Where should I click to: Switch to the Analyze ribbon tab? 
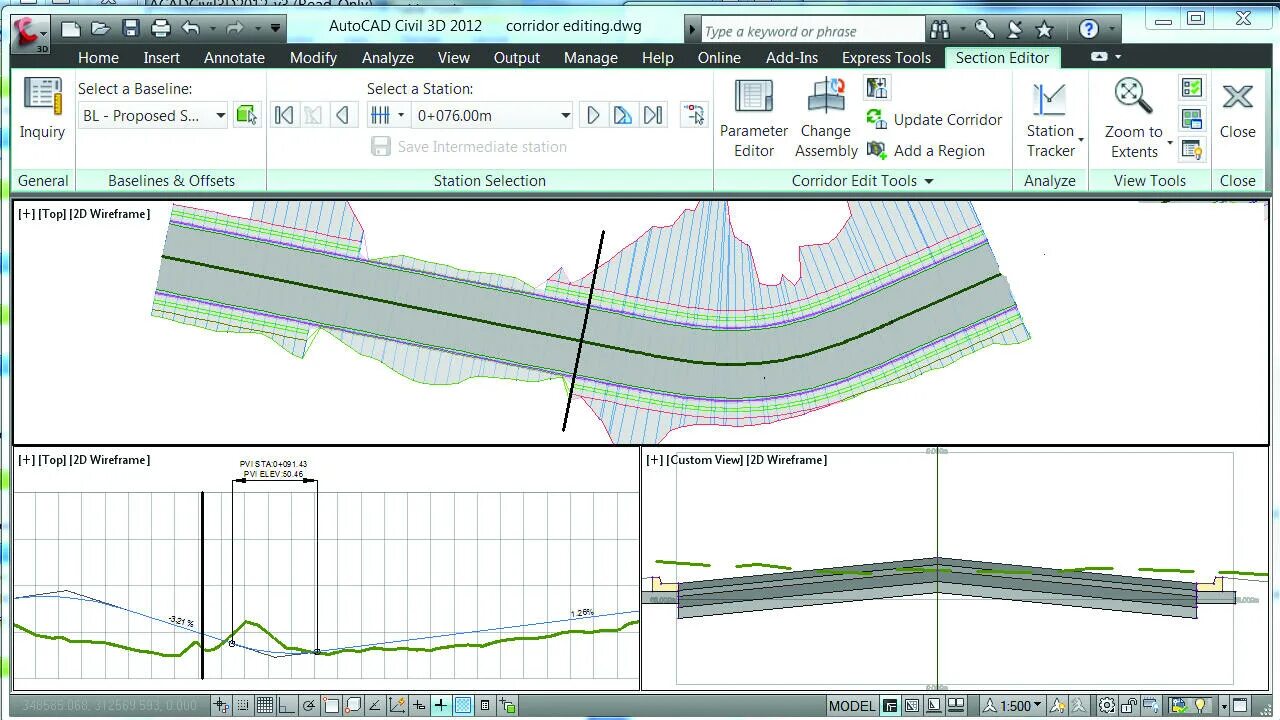388,58
